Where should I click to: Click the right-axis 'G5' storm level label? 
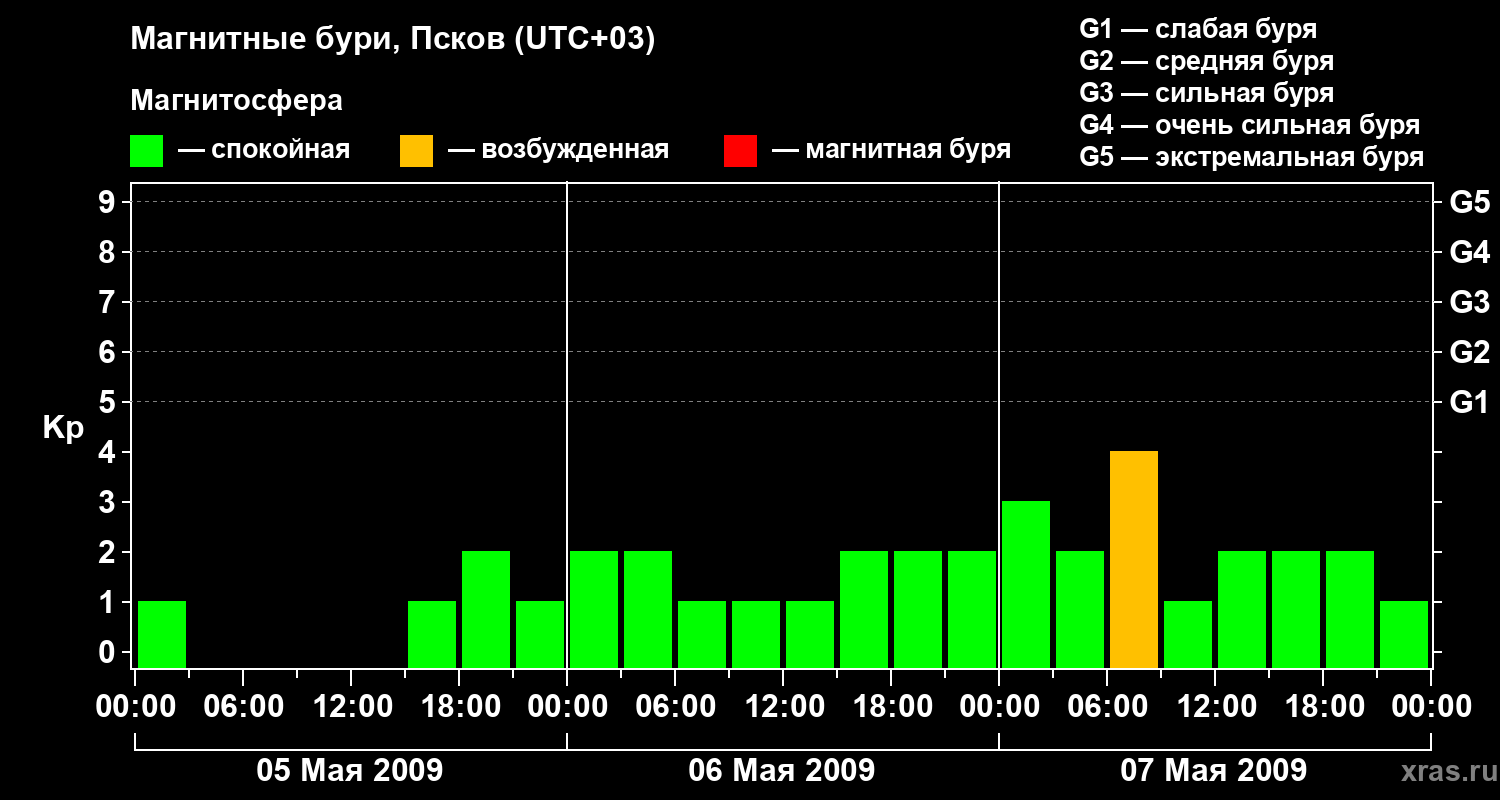coord(1470,202)
